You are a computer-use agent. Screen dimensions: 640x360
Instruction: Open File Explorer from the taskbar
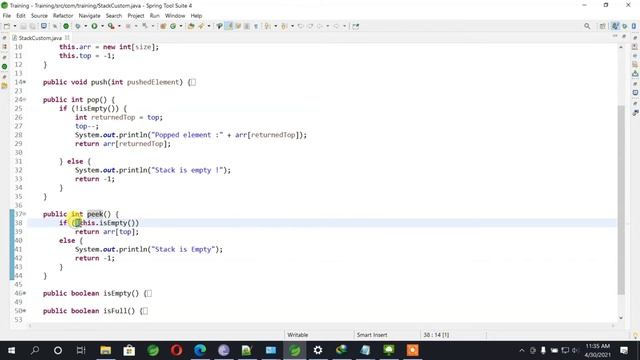point(106,350)
